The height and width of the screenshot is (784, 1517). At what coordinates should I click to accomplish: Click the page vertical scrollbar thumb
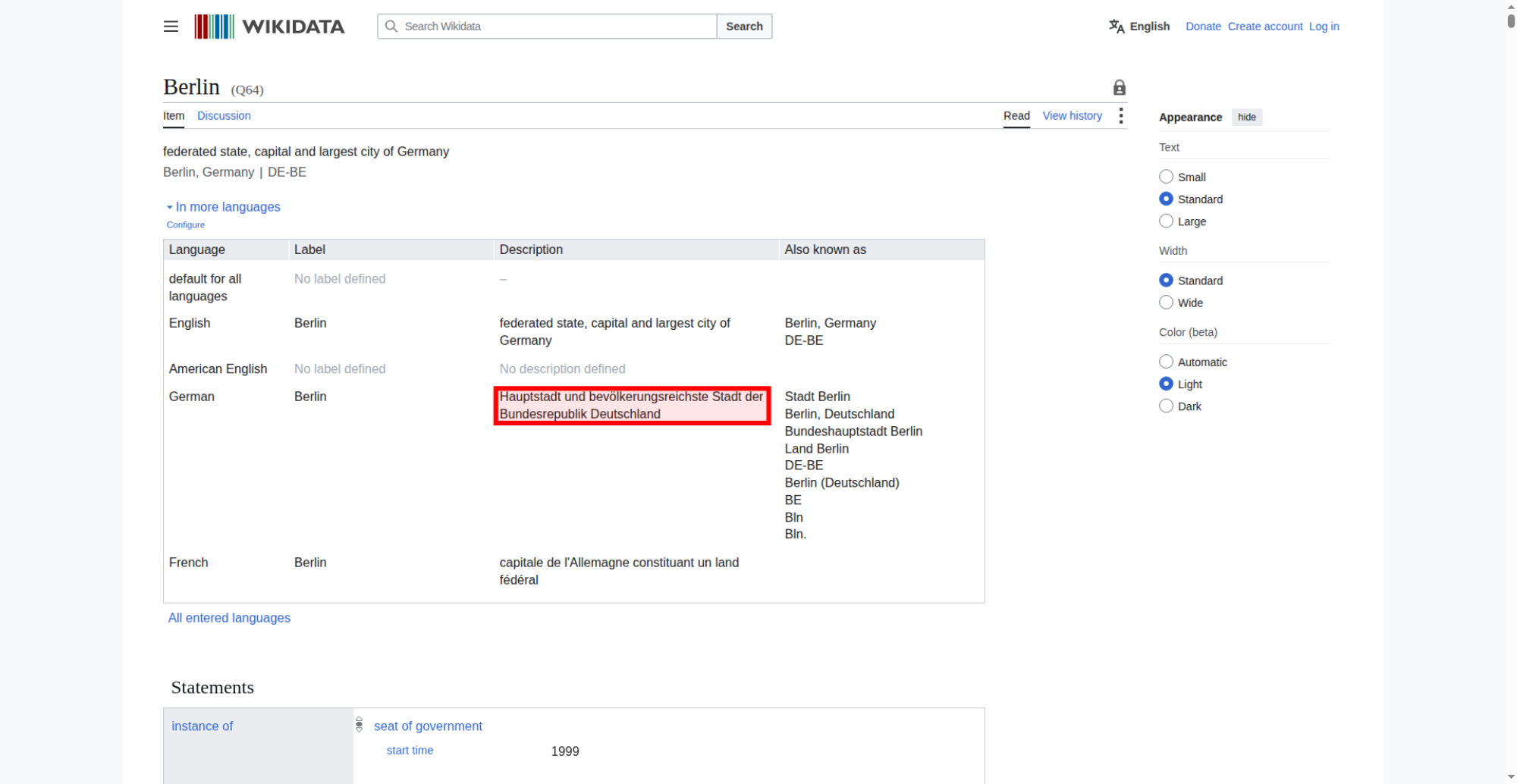point(1511,20)
